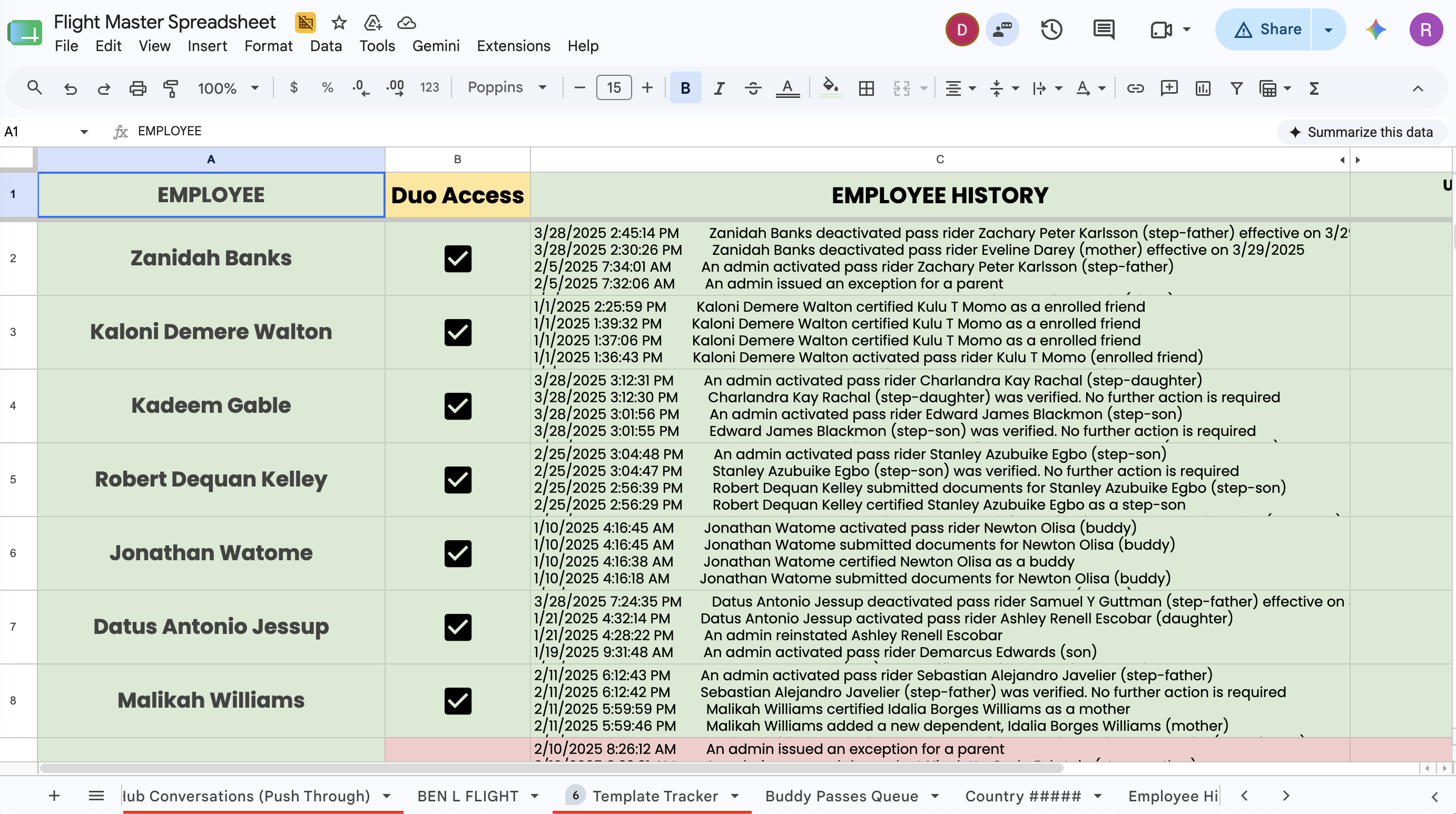The image size is (1456, 814).
Task: Open the Data menu
Action: (326, 46)
